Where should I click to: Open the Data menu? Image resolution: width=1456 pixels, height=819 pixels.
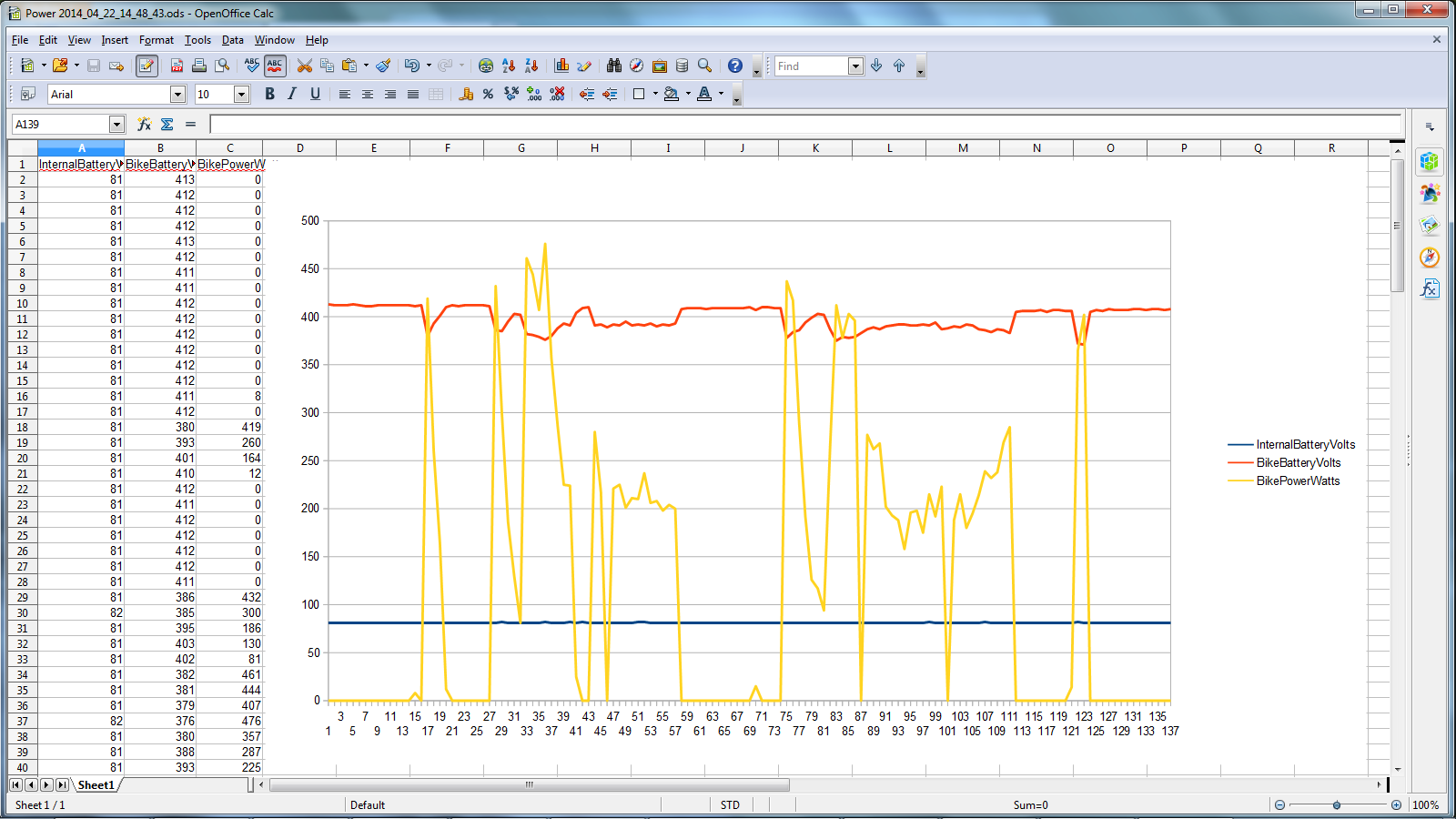pyautogui.click(x=233, y=40)
